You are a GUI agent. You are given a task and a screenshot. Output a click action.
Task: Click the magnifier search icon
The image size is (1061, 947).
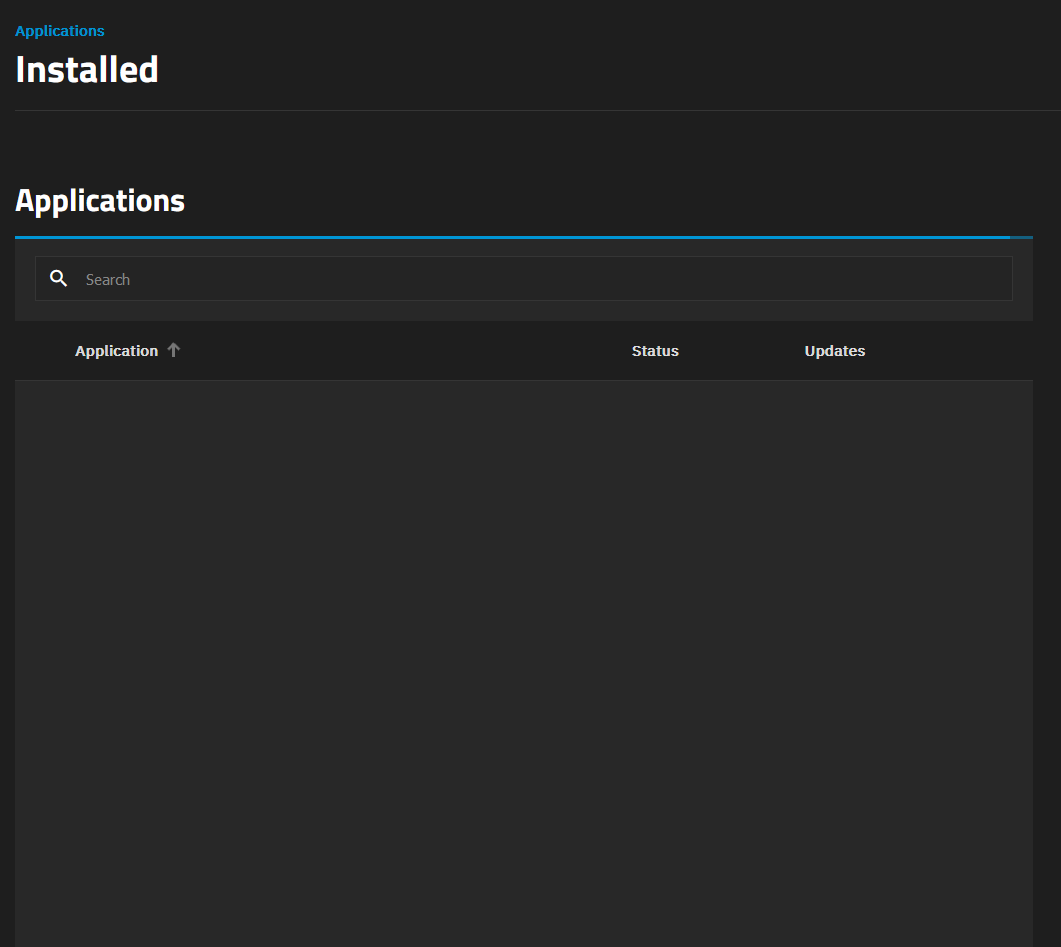click(x=59, y=279)
